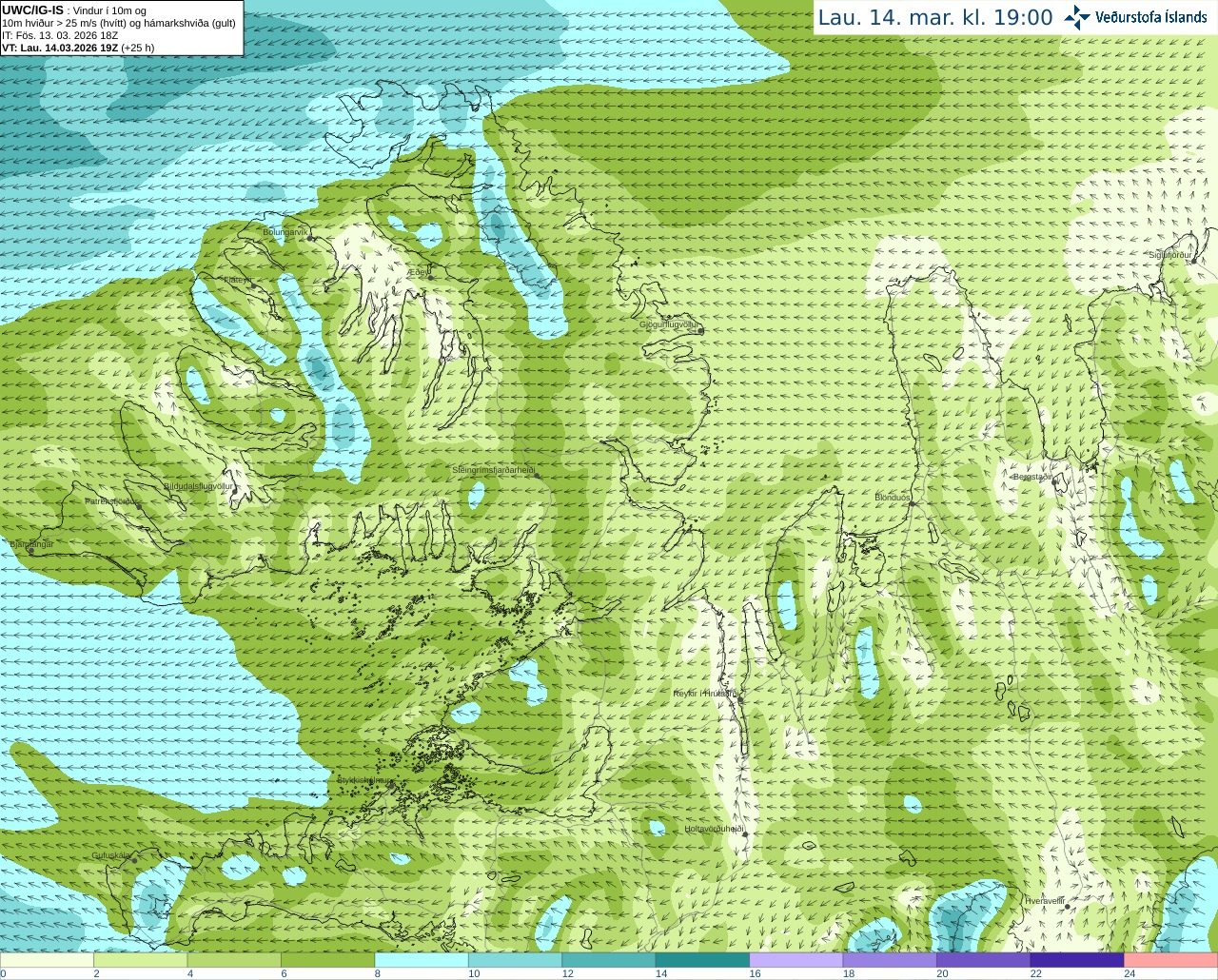Click the Bjargtangar station label

point(31,544)
